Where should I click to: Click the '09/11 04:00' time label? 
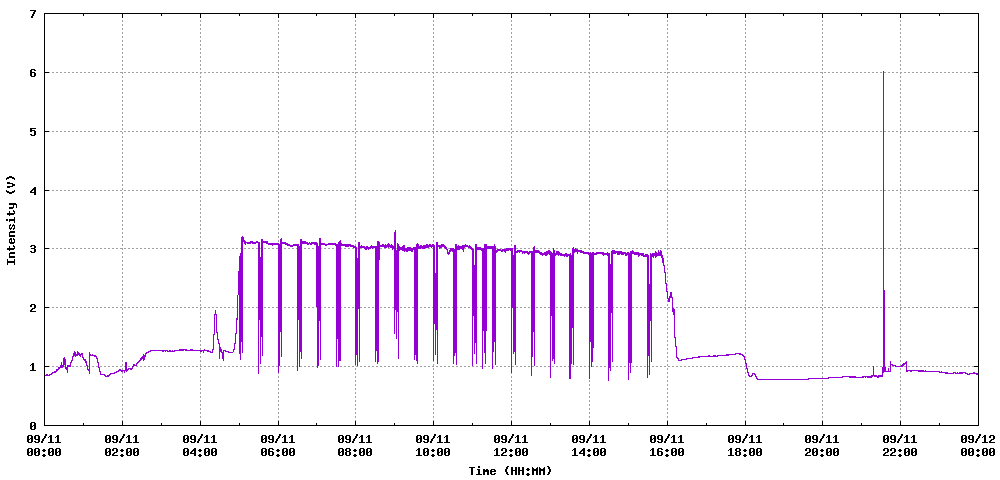[x=200, y=446]
